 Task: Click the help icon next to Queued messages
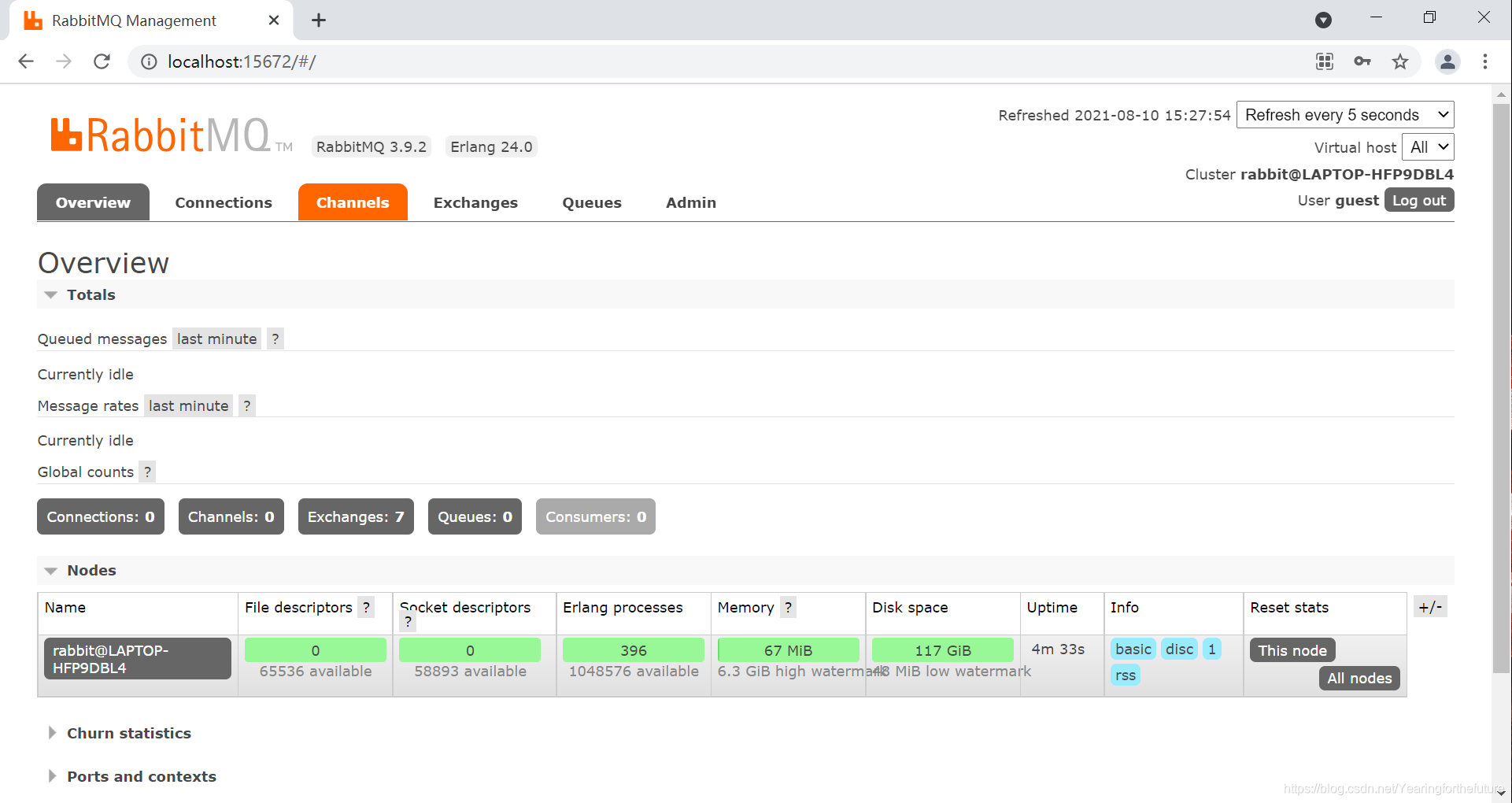(275, 339)
